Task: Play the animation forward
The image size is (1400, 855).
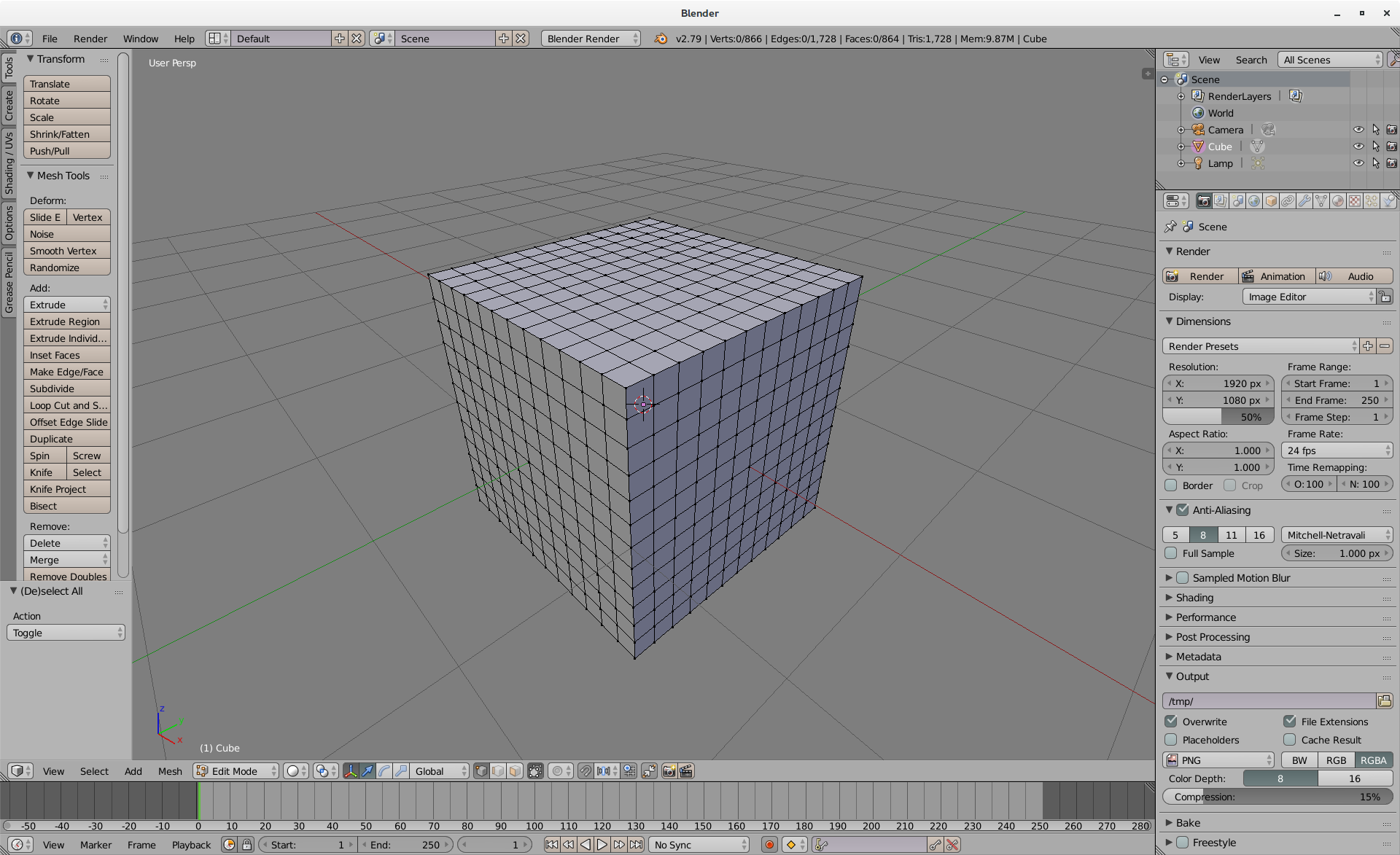Action: click(x=602, y=845)
